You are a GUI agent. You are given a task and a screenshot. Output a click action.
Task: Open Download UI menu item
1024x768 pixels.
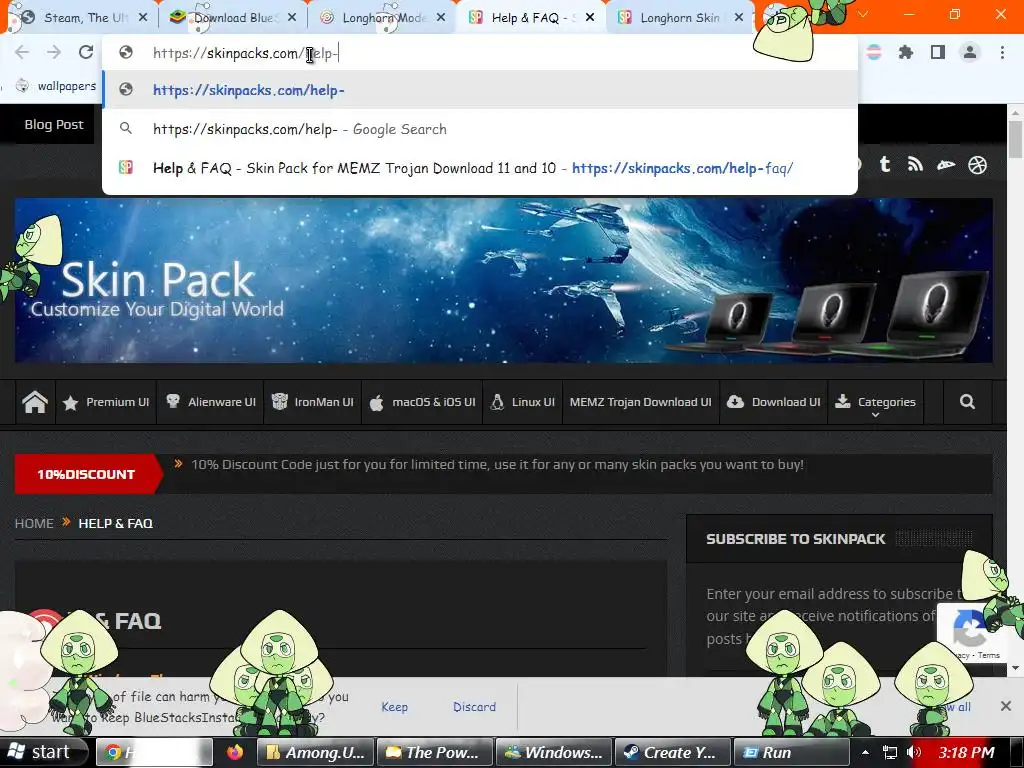(774, 402)
